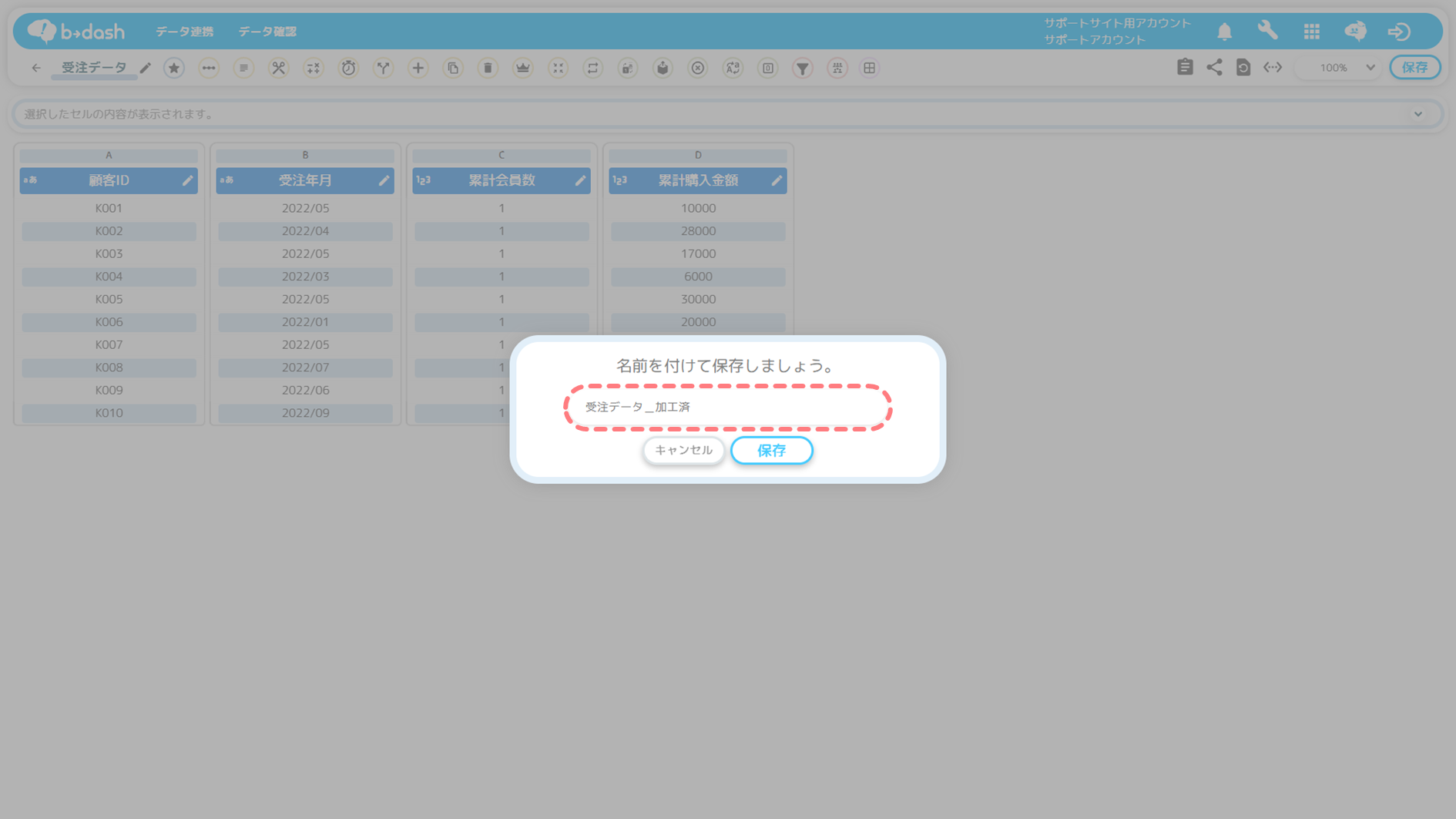Viewport: 1456px width, 819px height.
Task: Click the funnel filter toolbar icon
Action: click(x=803, y=68)
